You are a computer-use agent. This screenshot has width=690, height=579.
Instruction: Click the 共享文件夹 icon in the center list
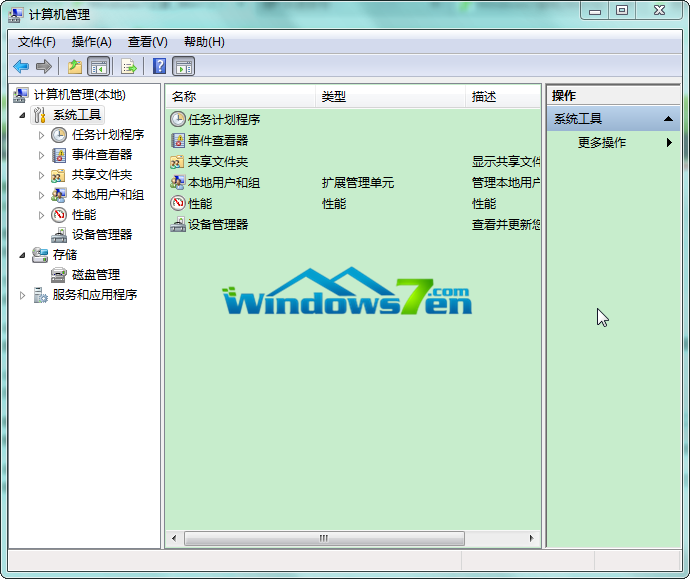[x=178, y=162]
